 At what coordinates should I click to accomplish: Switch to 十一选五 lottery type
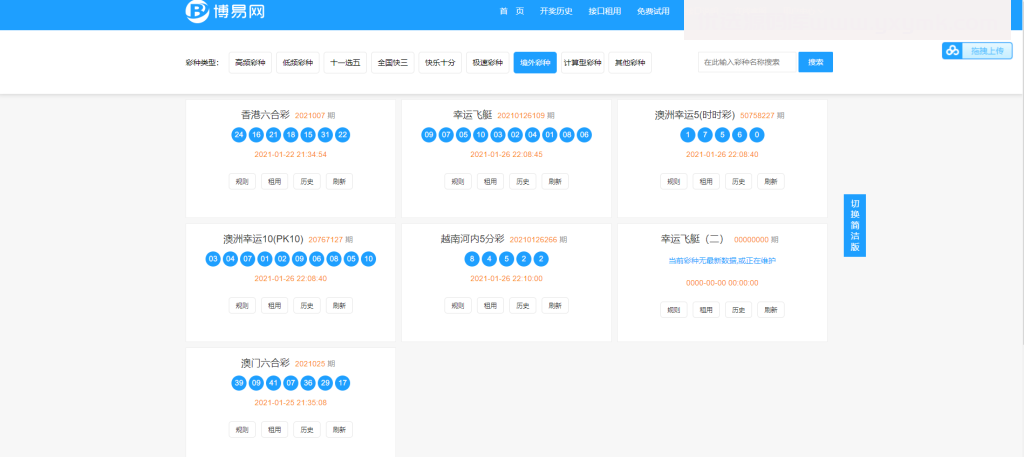coord(345,63)
